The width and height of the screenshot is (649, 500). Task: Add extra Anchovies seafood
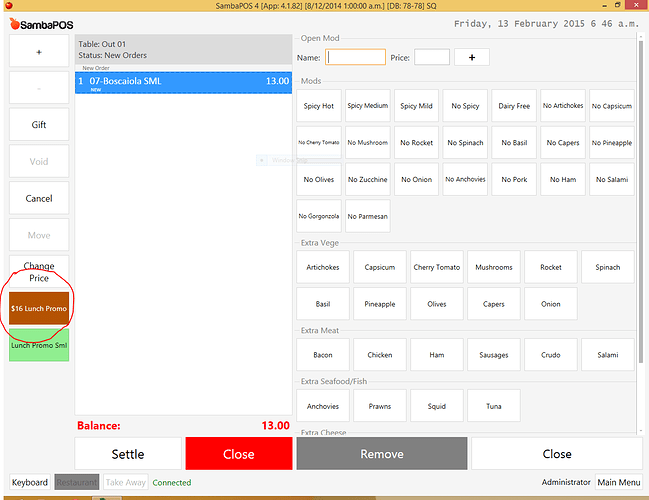323,406
